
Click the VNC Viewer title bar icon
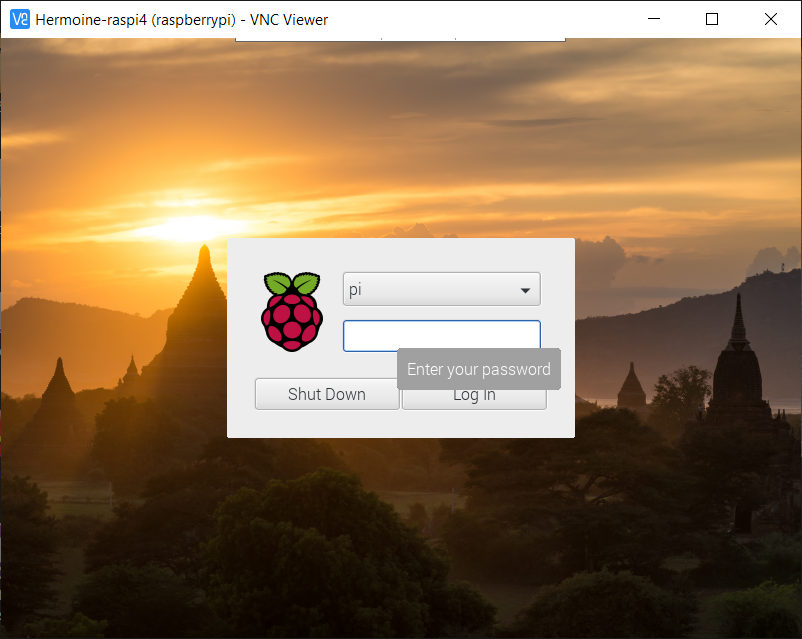tap(20, 19)
